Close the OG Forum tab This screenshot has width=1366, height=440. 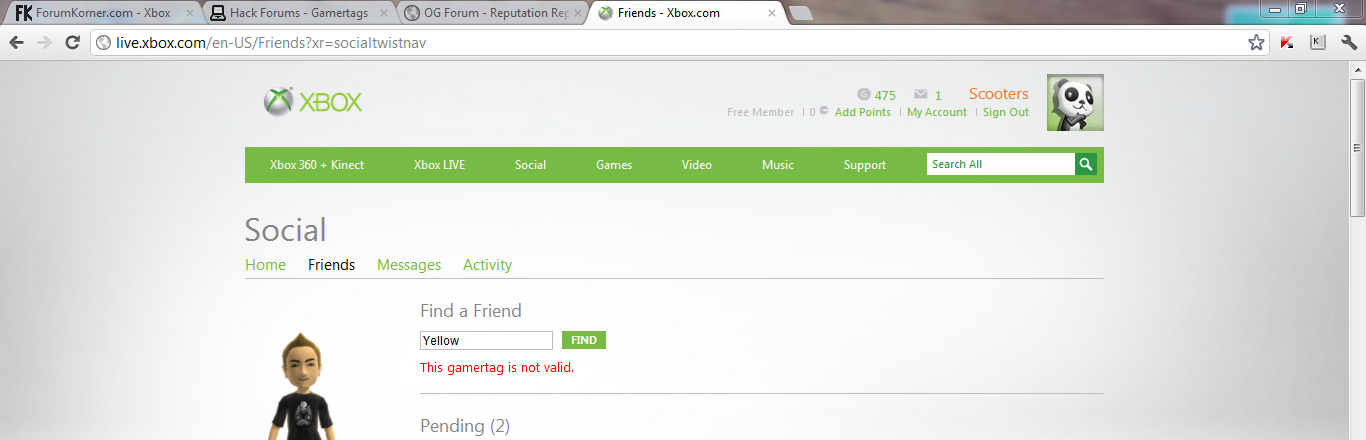pyautogui.click(x=578, y=13)
